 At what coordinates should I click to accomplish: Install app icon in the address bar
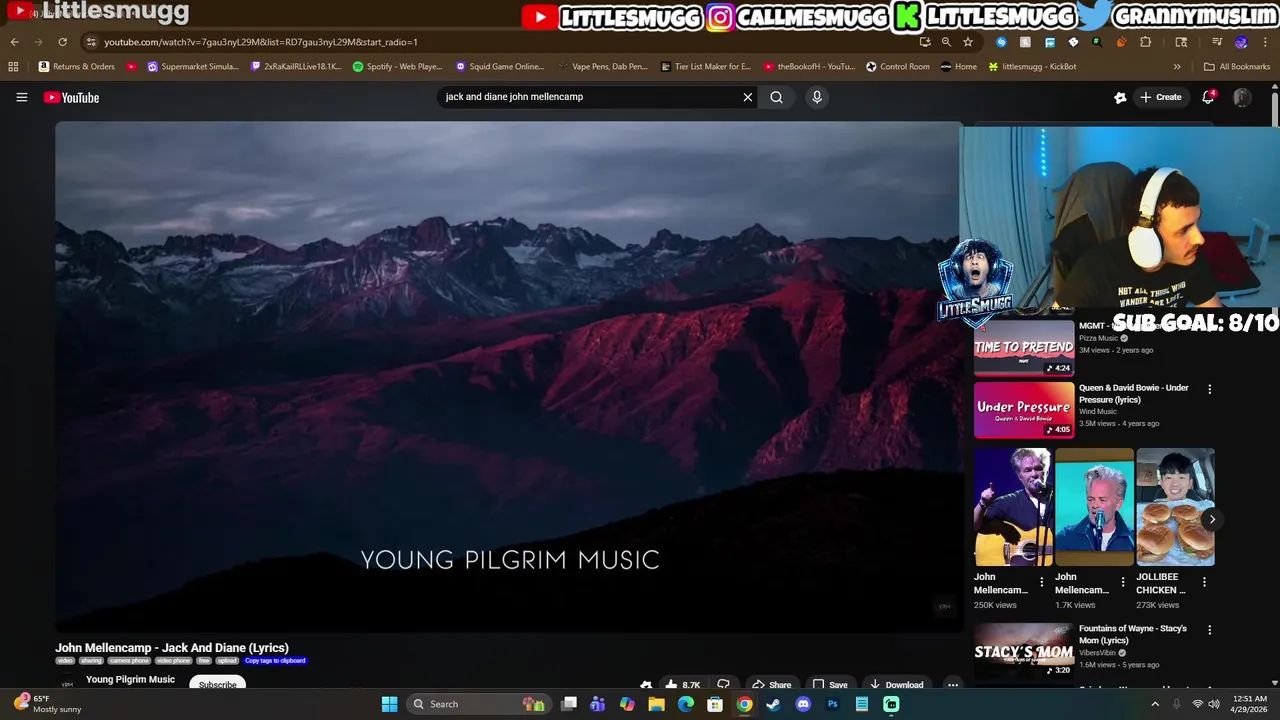(925, 42)
